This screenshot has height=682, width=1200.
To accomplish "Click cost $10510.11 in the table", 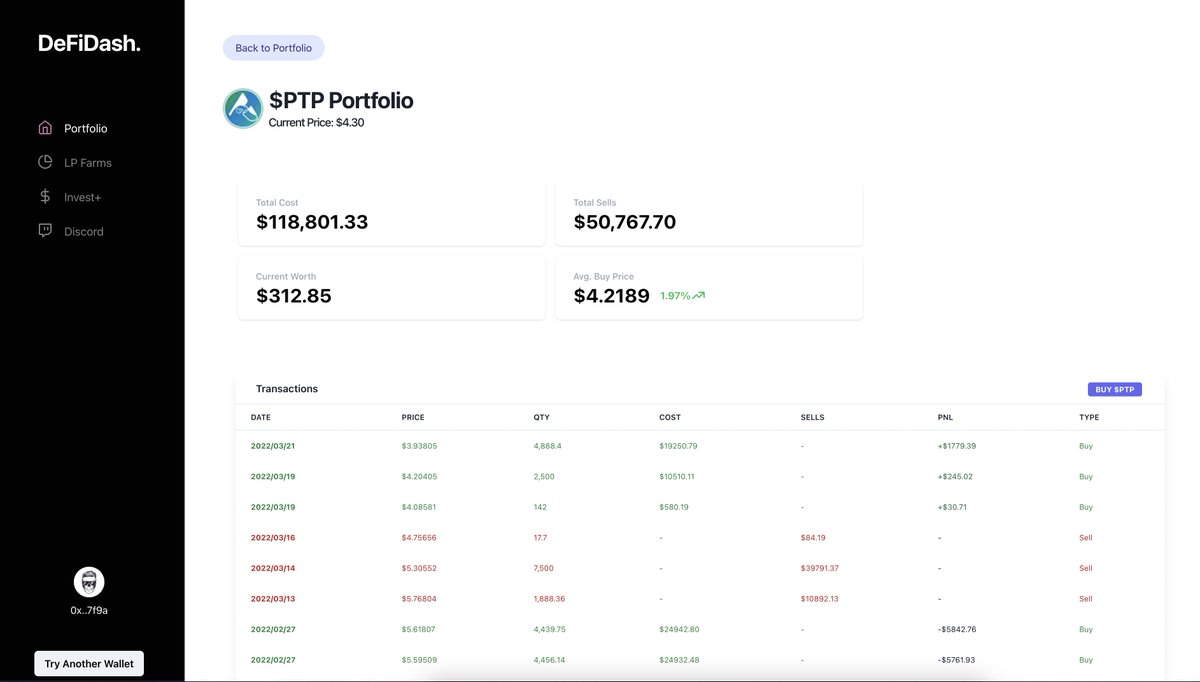I will tap(677, 477).
